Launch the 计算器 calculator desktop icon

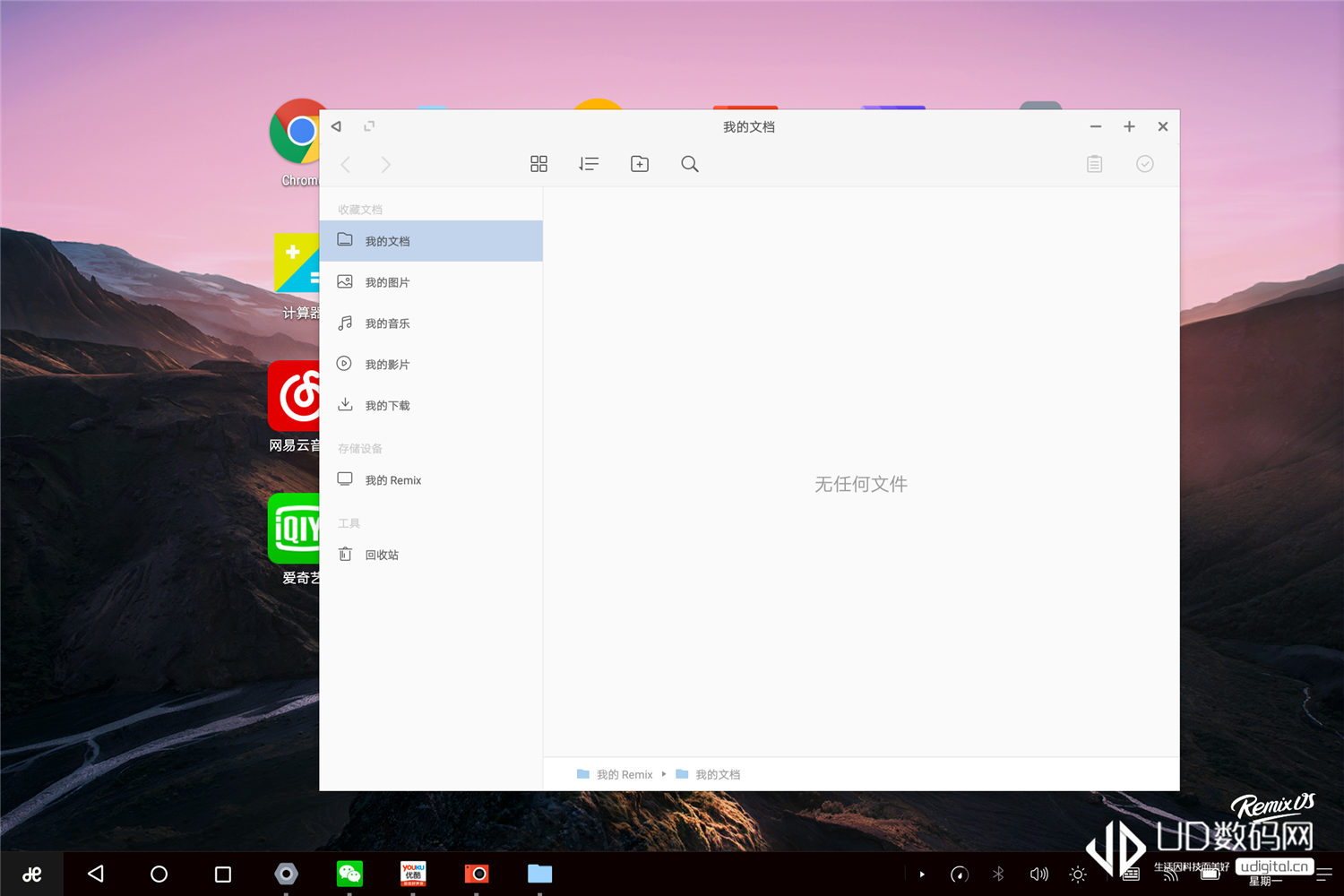297,277
